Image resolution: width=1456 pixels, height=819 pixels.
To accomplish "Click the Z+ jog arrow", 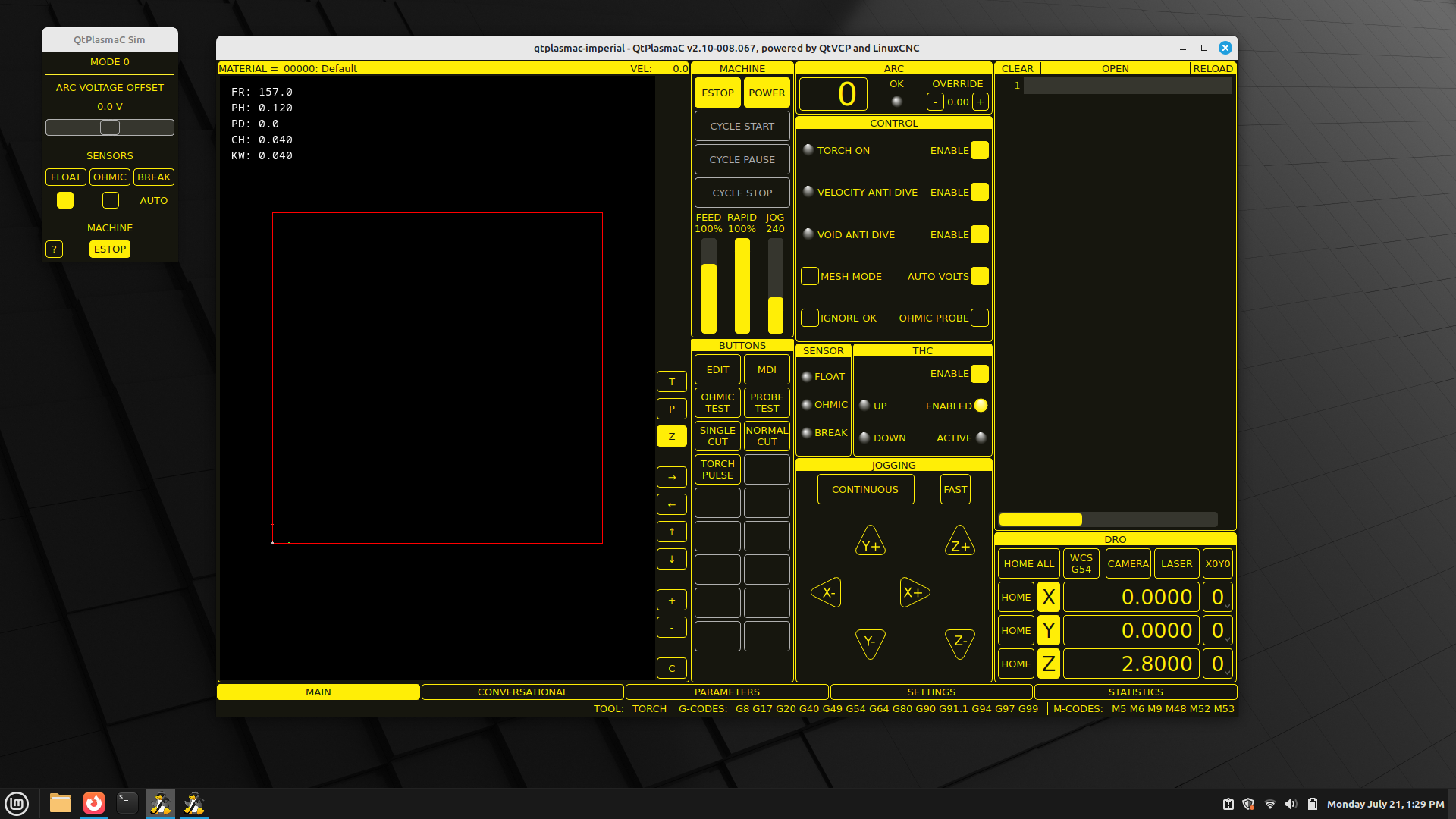I will point(960,542).
